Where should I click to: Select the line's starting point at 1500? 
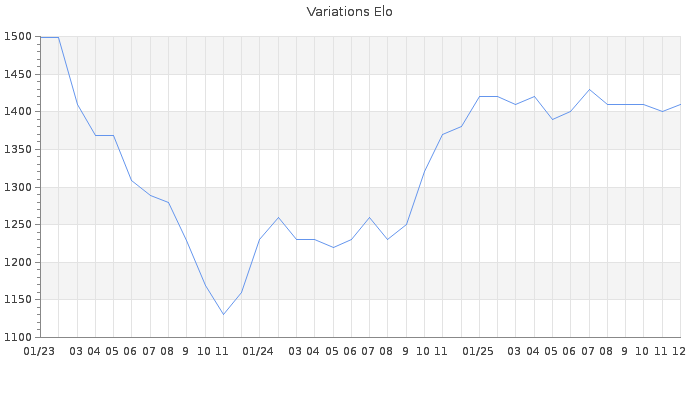pyautogui.click(x=40, y=37)
